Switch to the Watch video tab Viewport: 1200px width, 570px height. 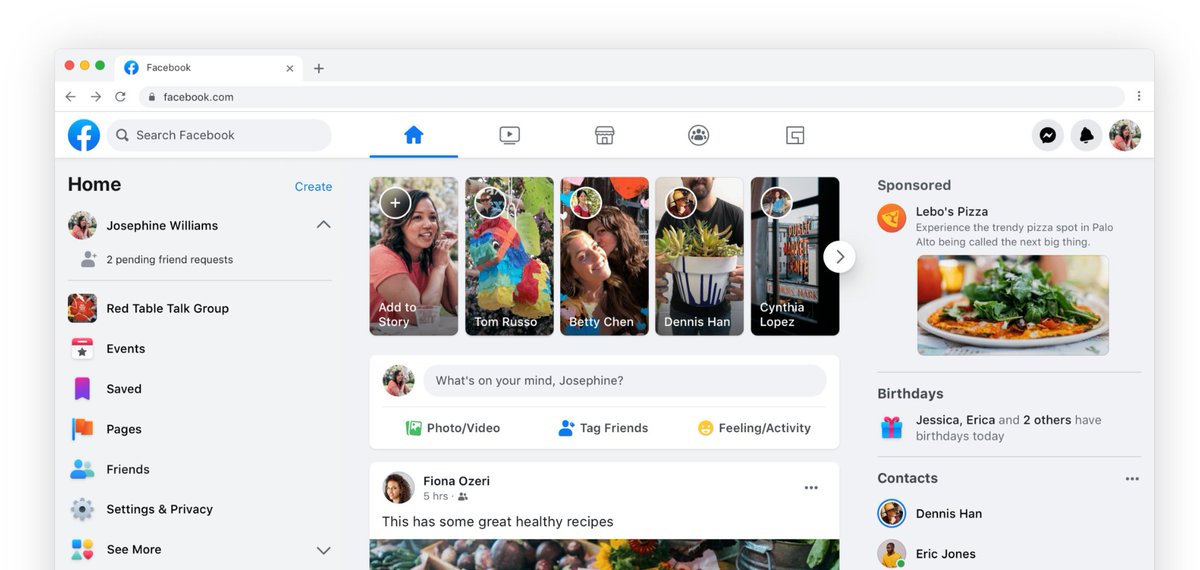(509, 135)
